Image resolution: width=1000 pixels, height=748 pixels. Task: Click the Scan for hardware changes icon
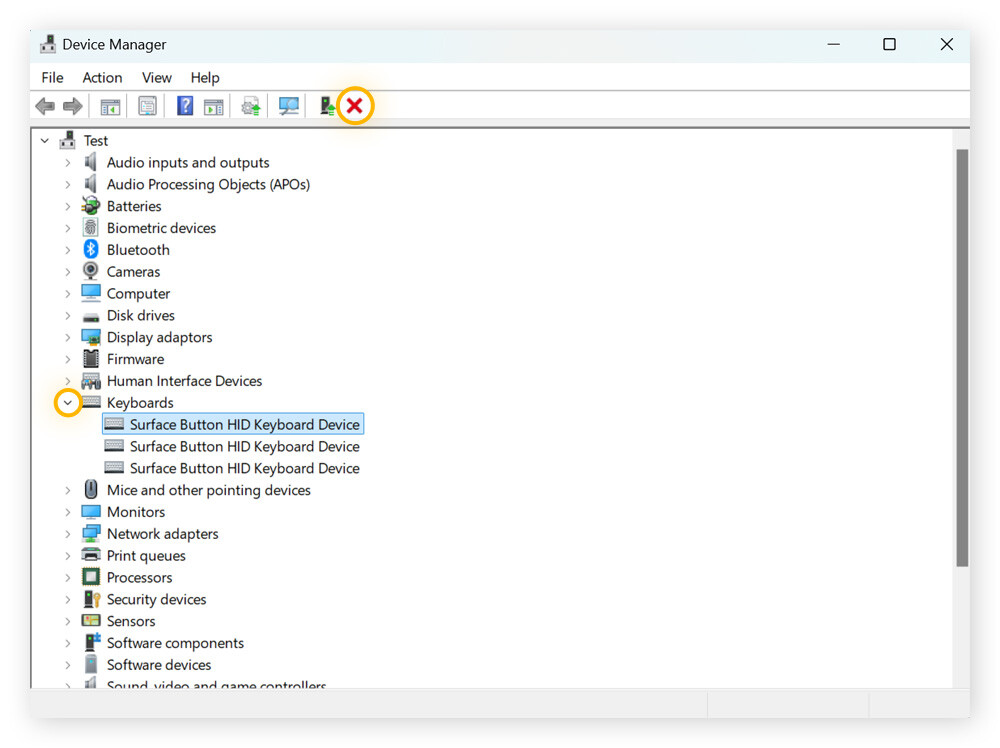coord(289,106)
